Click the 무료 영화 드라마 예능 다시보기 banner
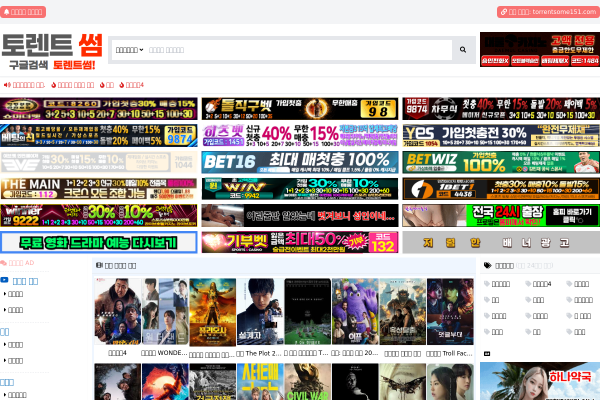The width and height of the screenshot is (600, 400). pos(99,242)
